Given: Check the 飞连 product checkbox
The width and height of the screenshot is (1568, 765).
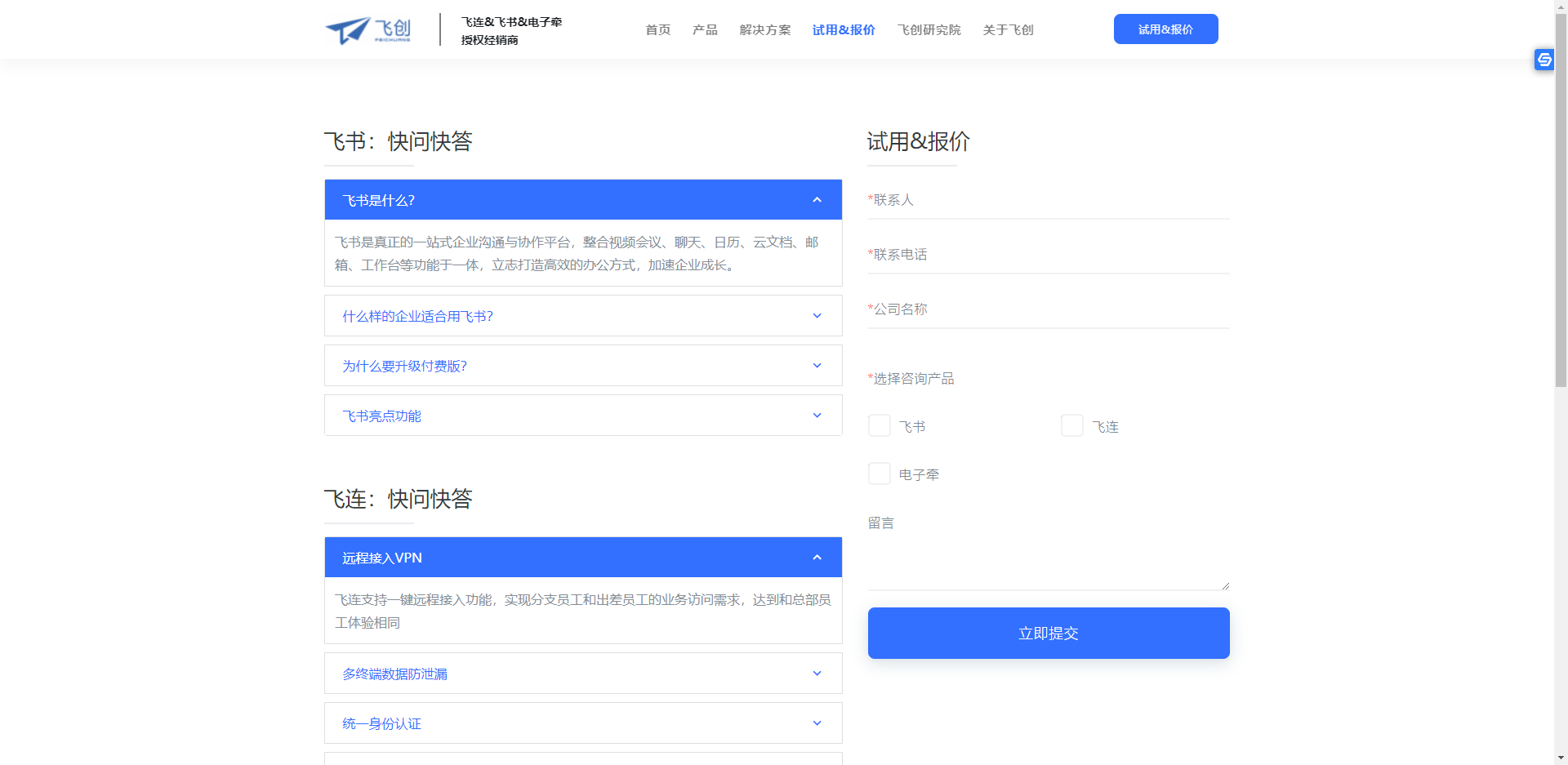Looking at the screenshot, I should (1072, 426).
